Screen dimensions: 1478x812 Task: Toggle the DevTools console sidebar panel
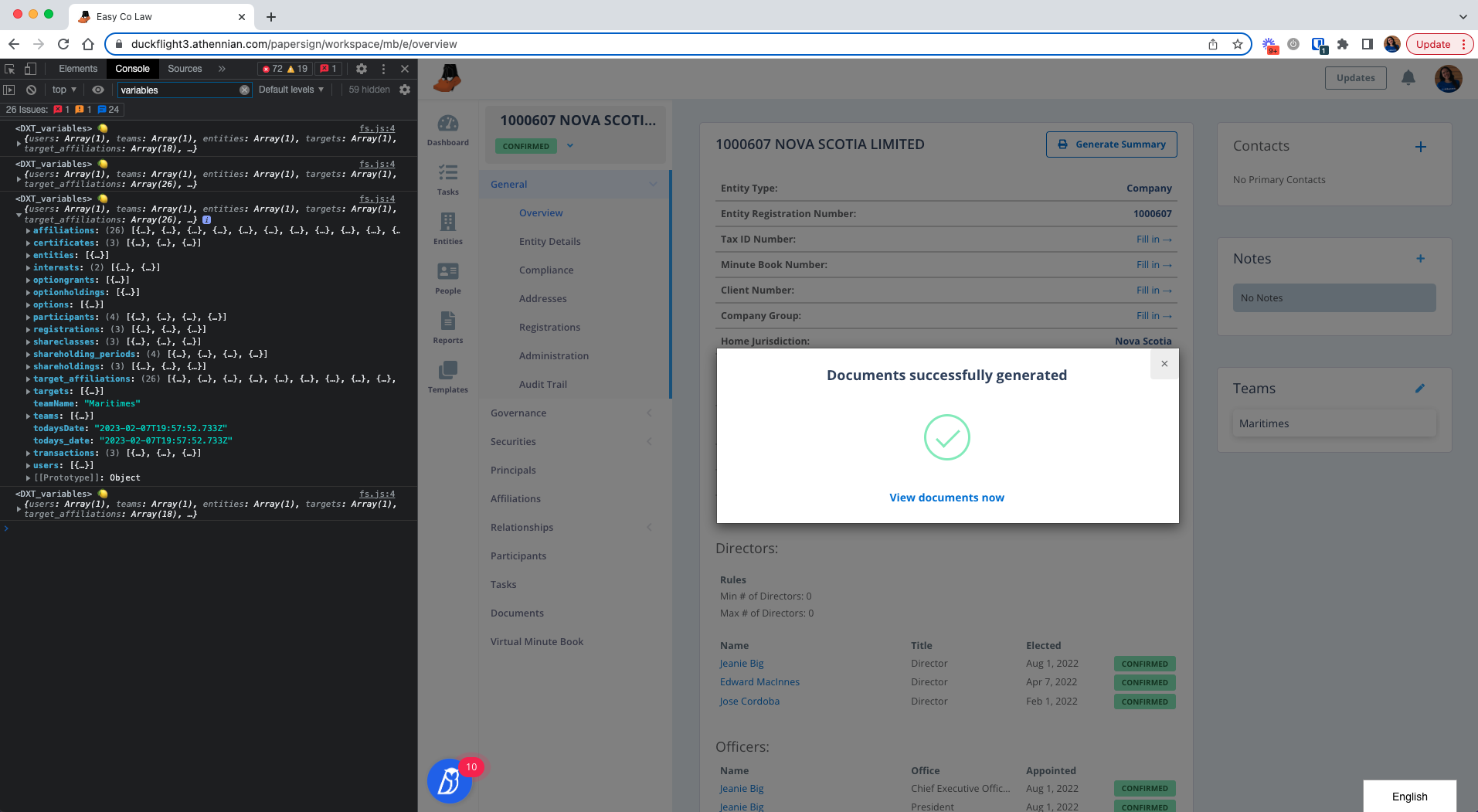[x=9, y=90]
